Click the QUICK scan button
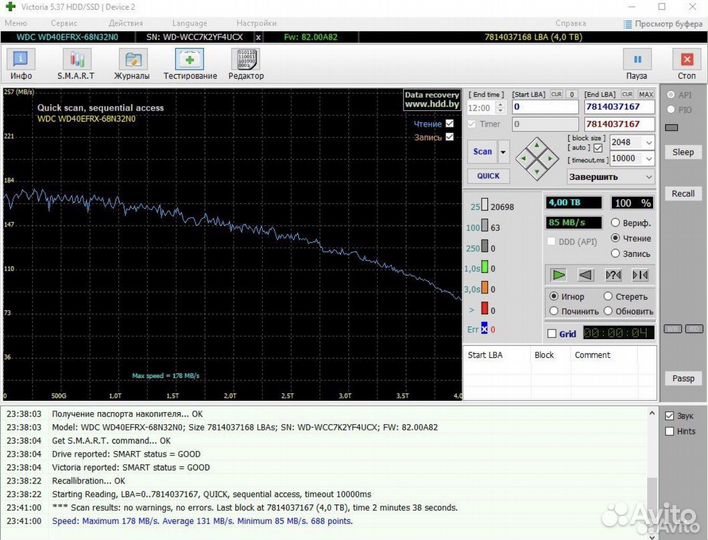 (x=488, y=176)
